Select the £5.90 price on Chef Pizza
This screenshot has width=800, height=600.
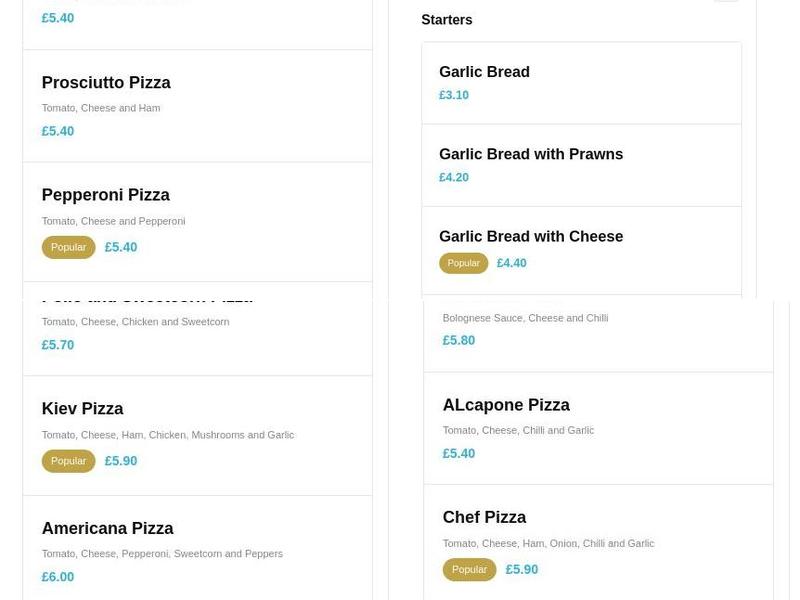pyautogui.click(x=521, y=569)
